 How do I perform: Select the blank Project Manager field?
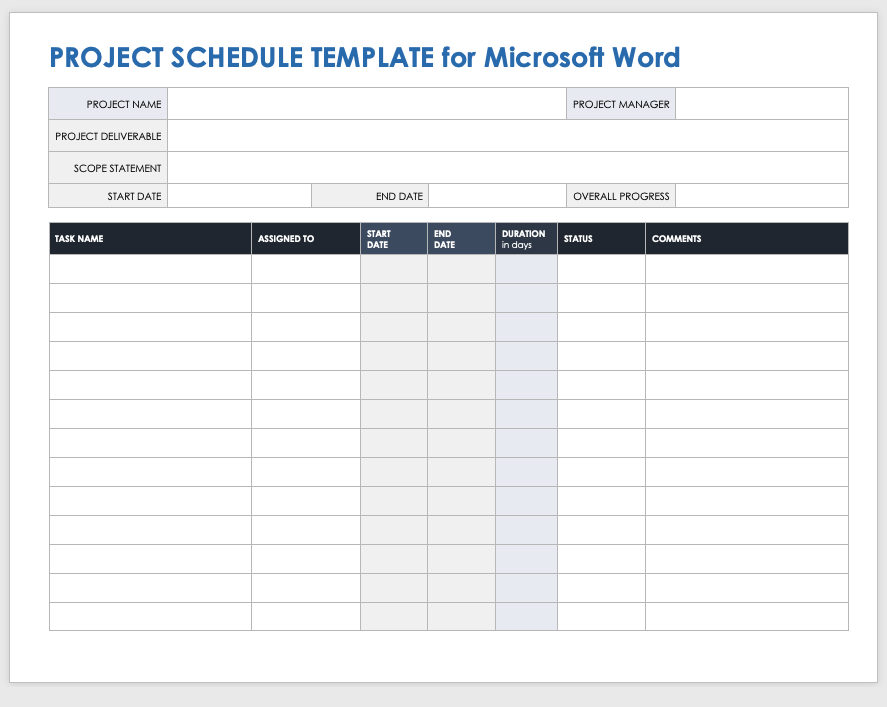[x=761, y=104]
